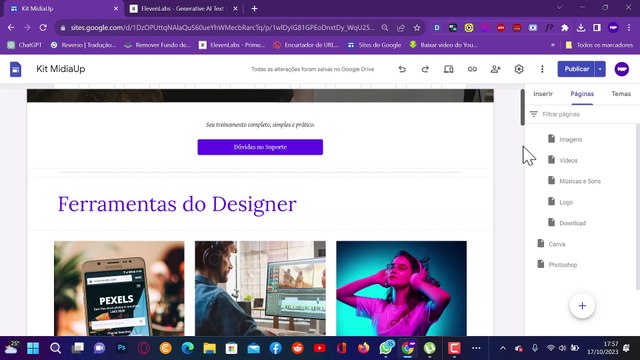Click the Publicar button
Screen dimensions: 640x360
click(576, 69)
